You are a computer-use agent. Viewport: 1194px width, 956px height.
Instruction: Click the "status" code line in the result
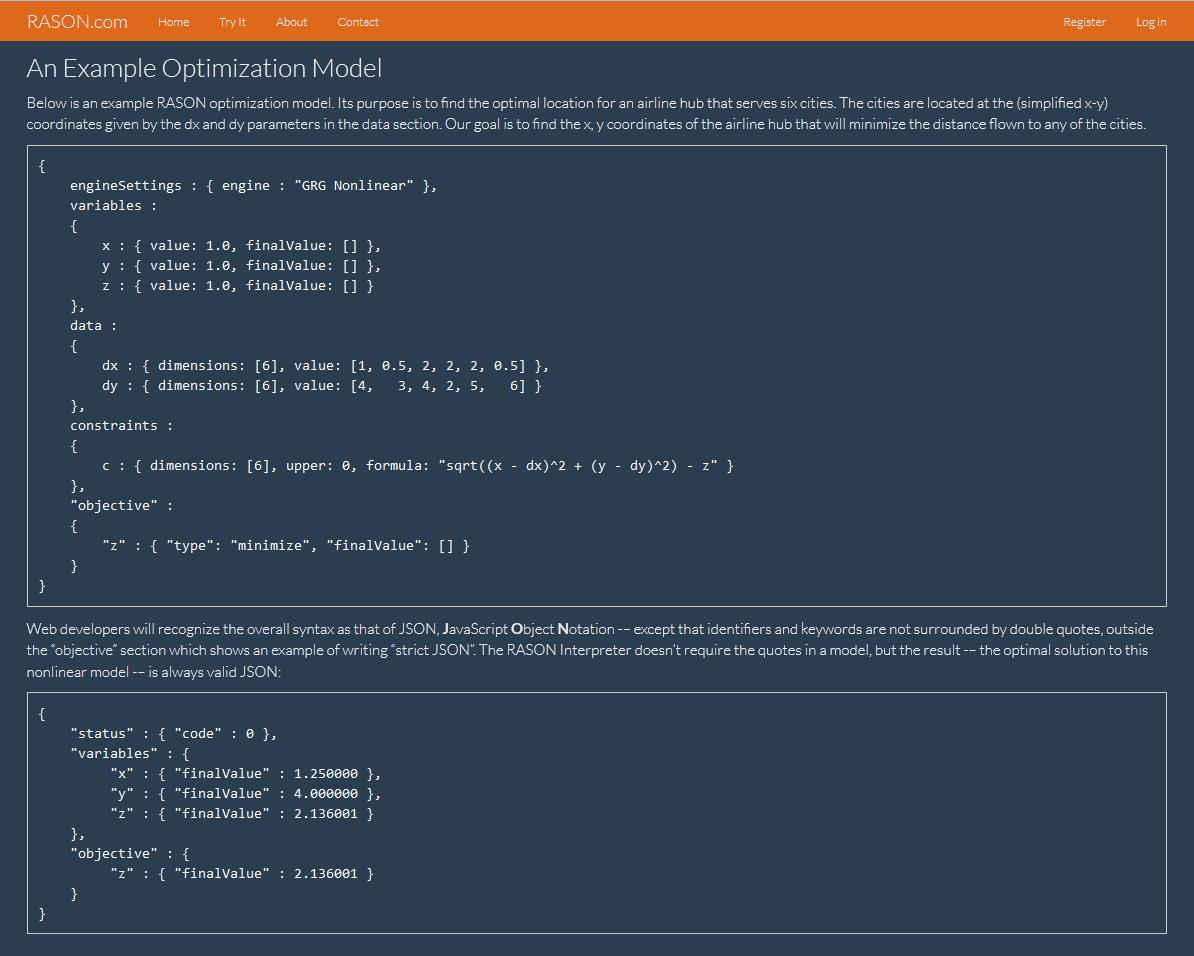tap(173, 734)
